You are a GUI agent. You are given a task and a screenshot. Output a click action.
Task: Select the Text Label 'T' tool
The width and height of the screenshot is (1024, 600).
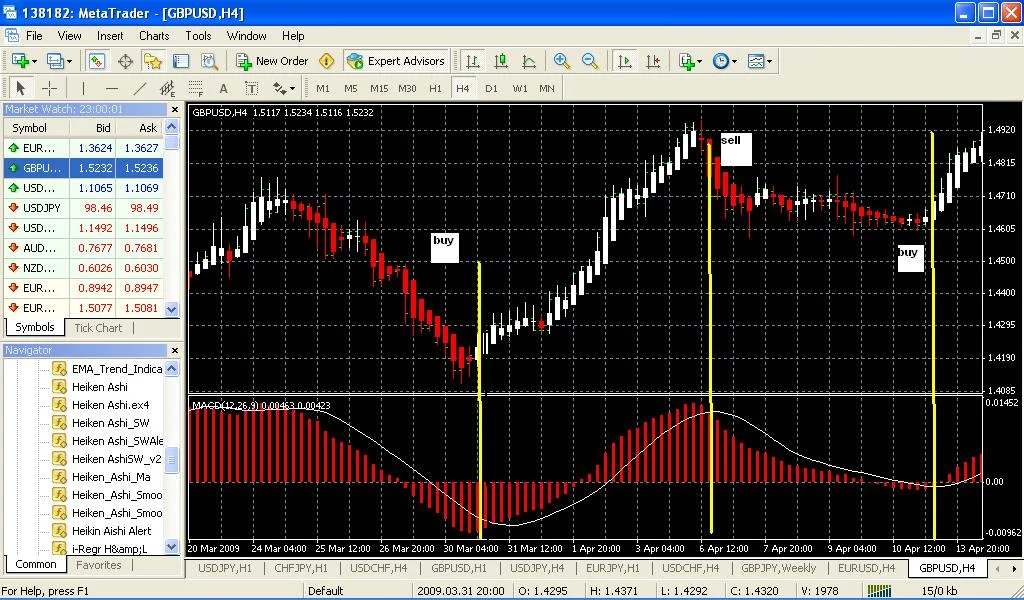tap(251, 88)
